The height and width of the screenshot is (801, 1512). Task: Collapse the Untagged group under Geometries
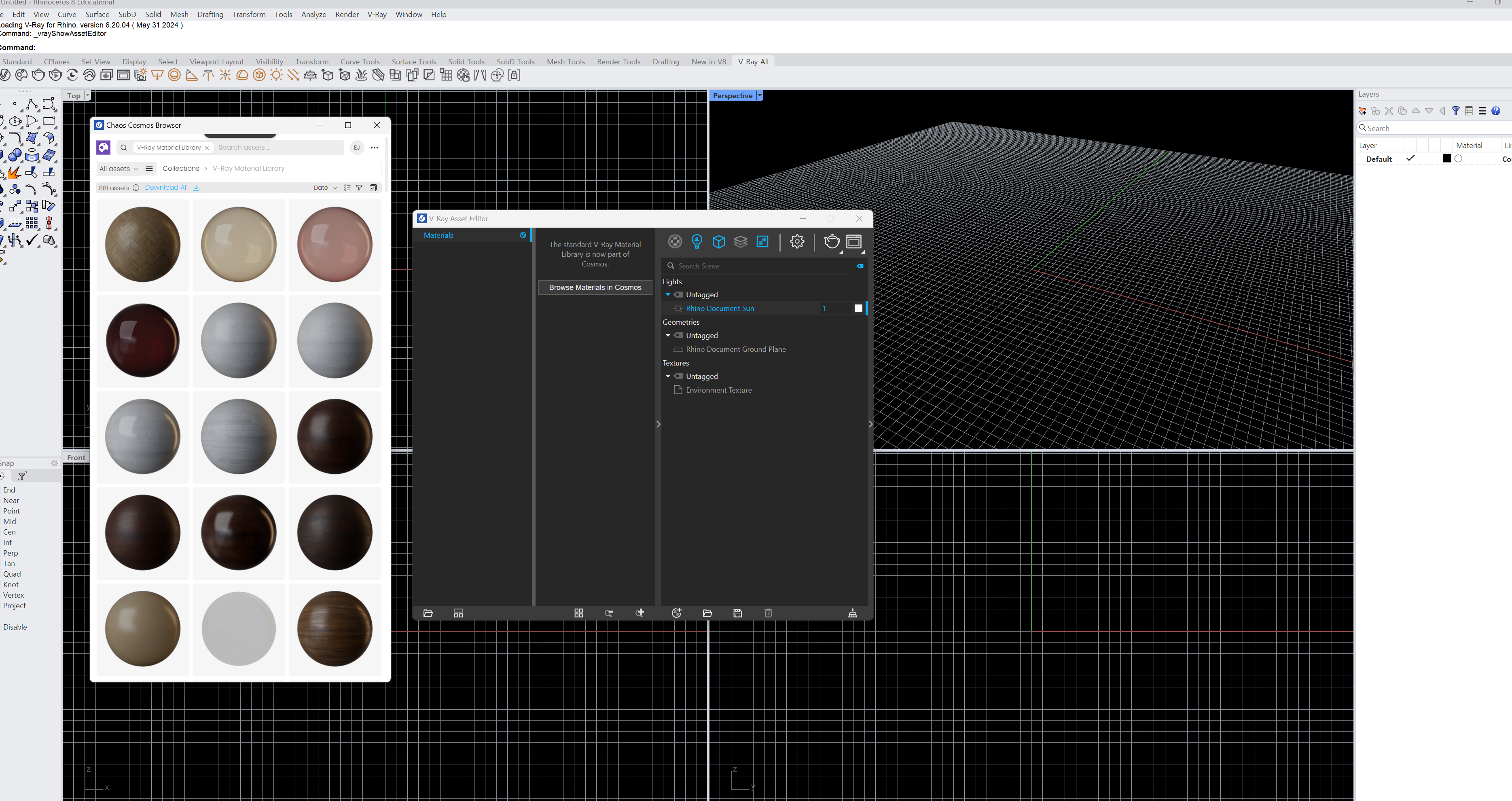click(x=668, y=336)
